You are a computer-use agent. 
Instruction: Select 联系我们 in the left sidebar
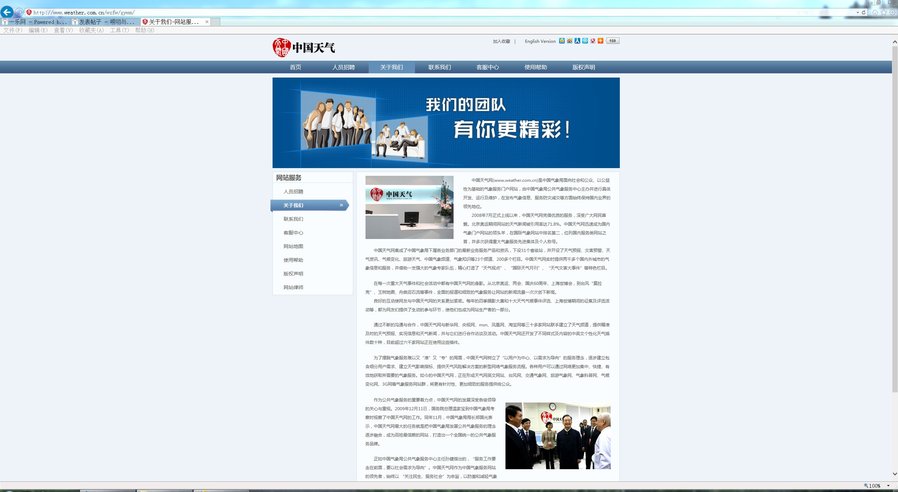click(293, 218)
